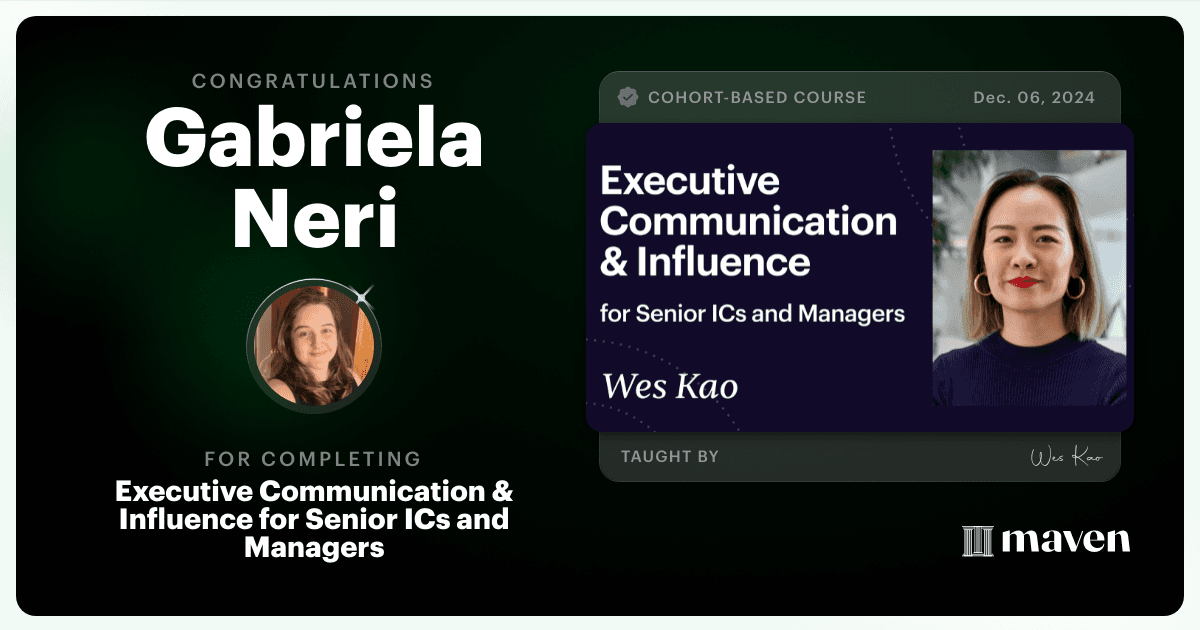Open the Executive Communication & Influence card title

tap(749, 222)
